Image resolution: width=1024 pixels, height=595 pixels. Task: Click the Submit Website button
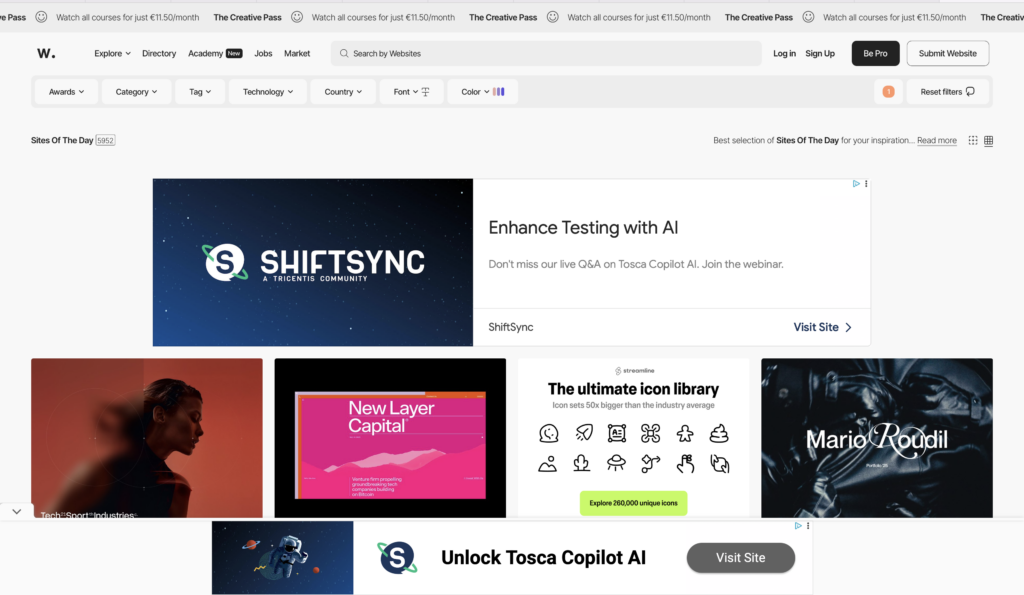(x=948, y=54)
